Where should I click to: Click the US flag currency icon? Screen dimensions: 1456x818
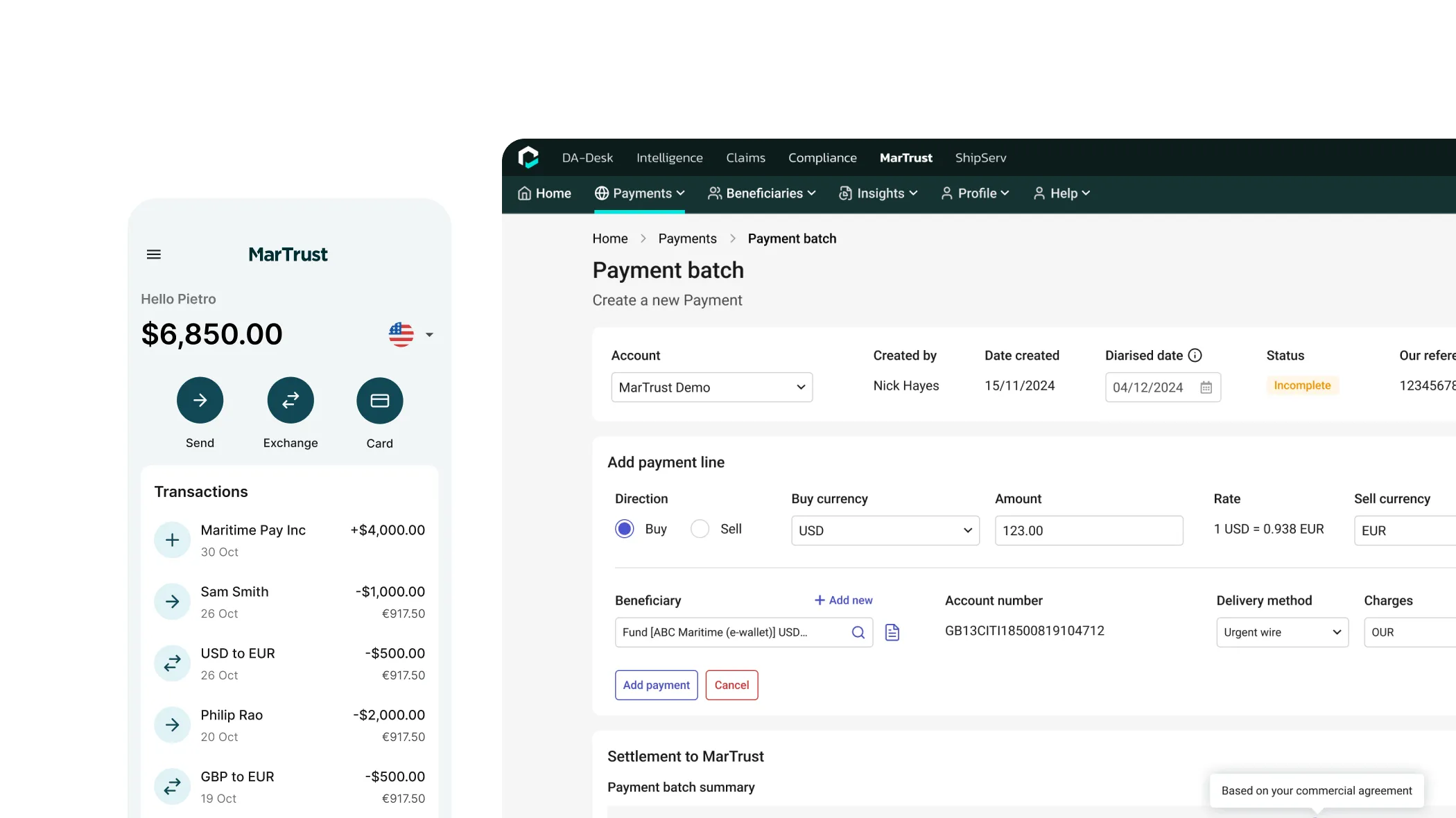click(x=400, y=334)
